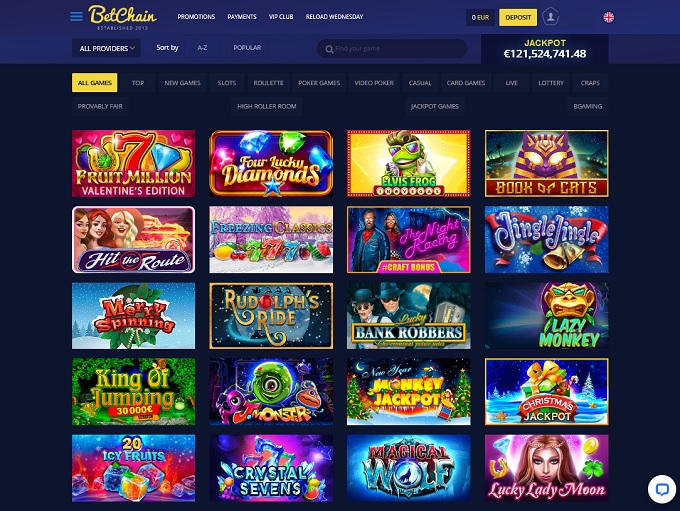Open the Jackpot Games category
Image resolution: width=680 pixels, height=511 pixels.
[x=435, y=106]
